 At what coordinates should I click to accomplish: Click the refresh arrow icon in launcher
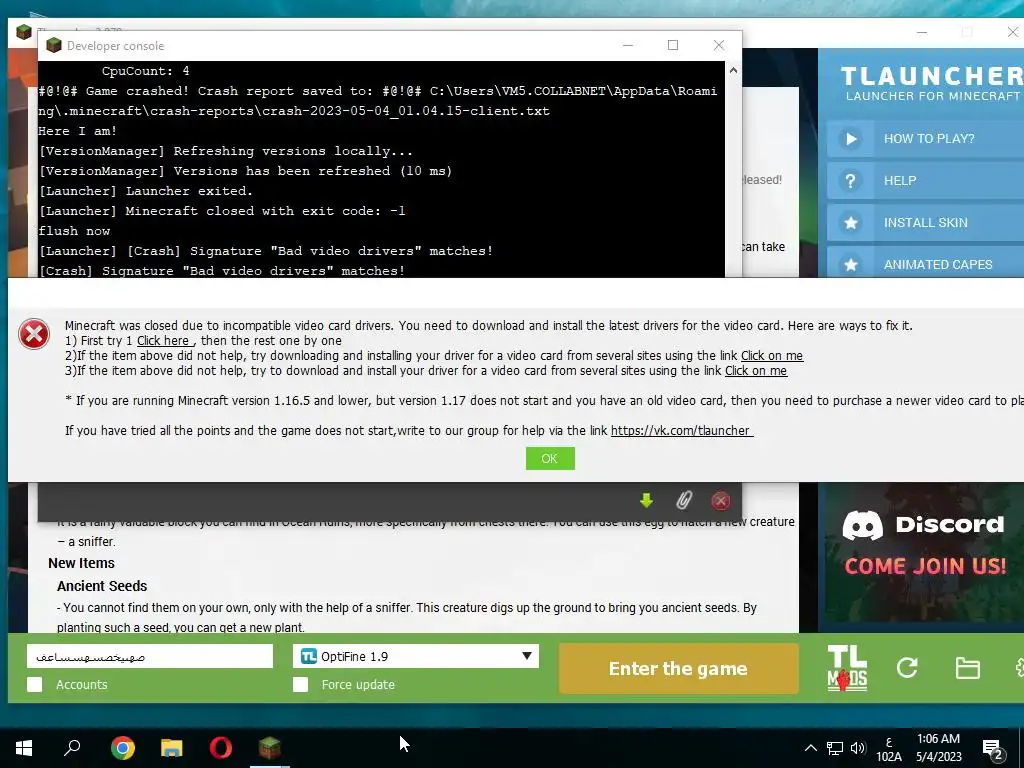click(907, 667)
